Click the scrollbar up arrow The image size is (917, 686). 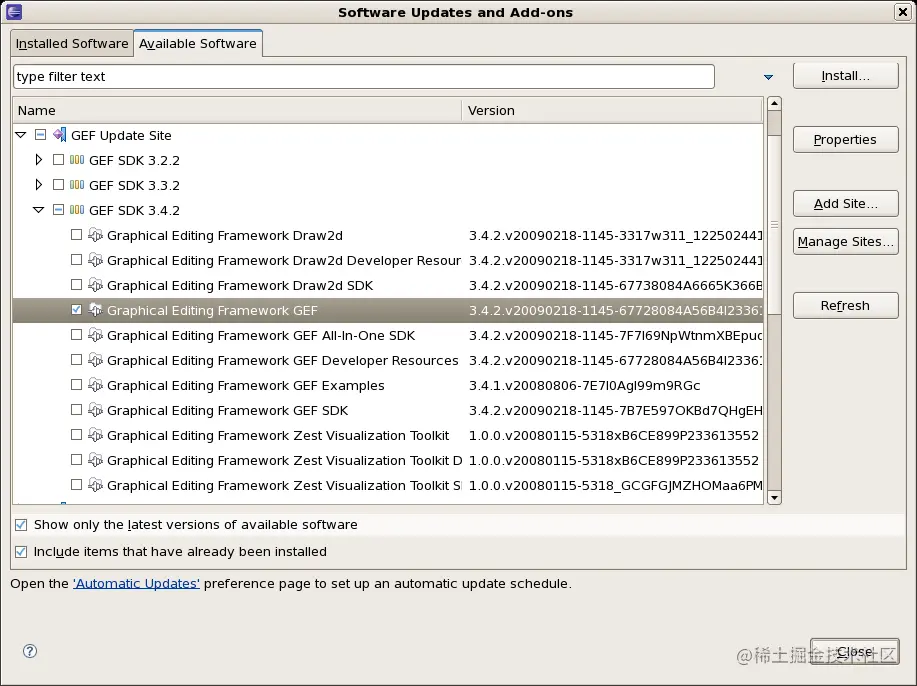[774, 104]
